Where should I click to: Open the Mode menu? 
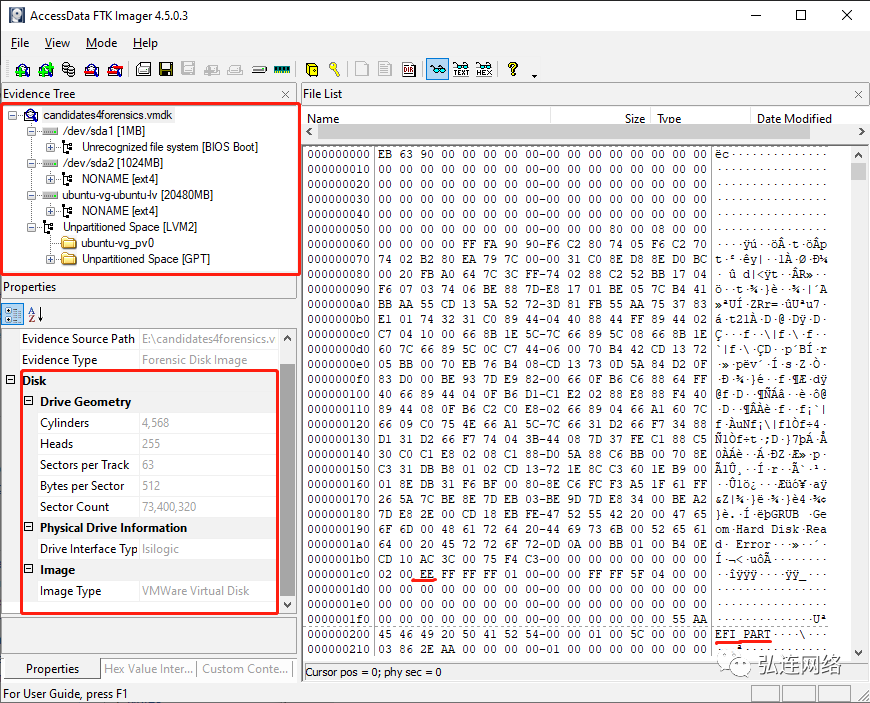pos(102,43)
